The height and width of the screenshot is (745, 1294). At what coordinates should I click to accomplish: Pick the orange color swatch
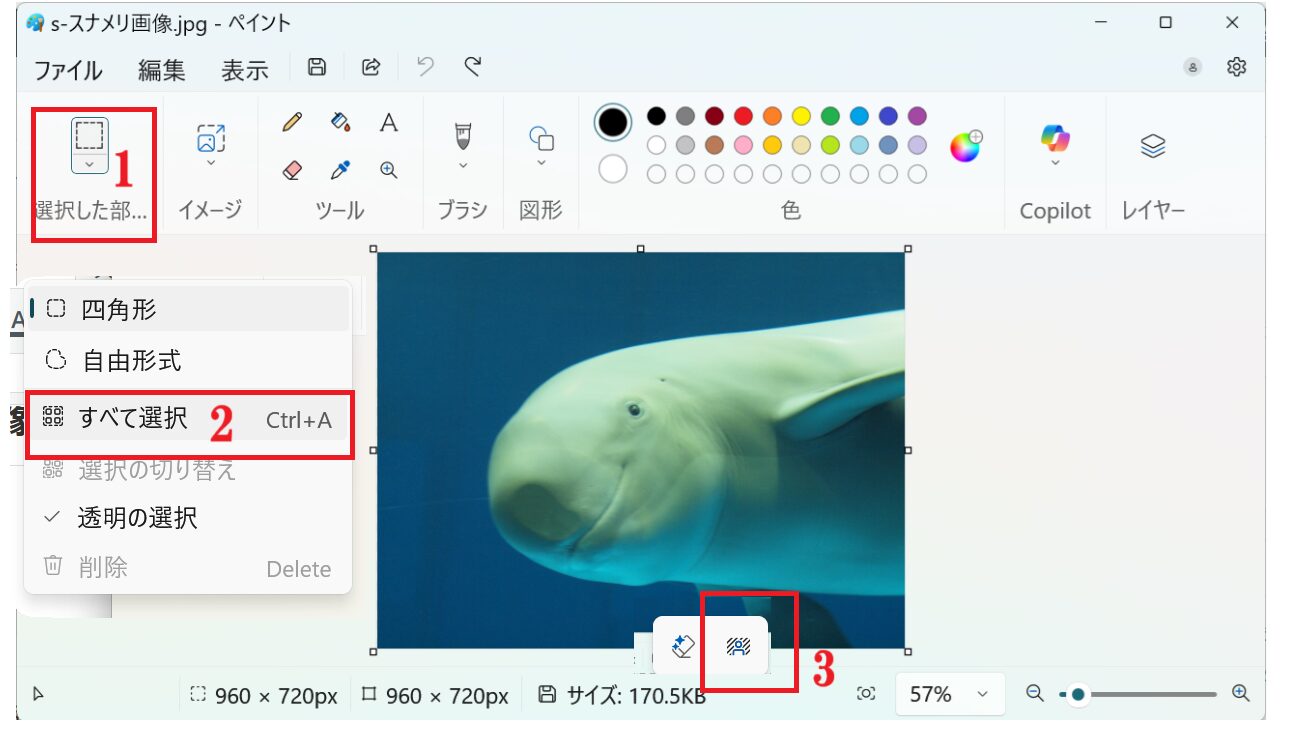772,116
